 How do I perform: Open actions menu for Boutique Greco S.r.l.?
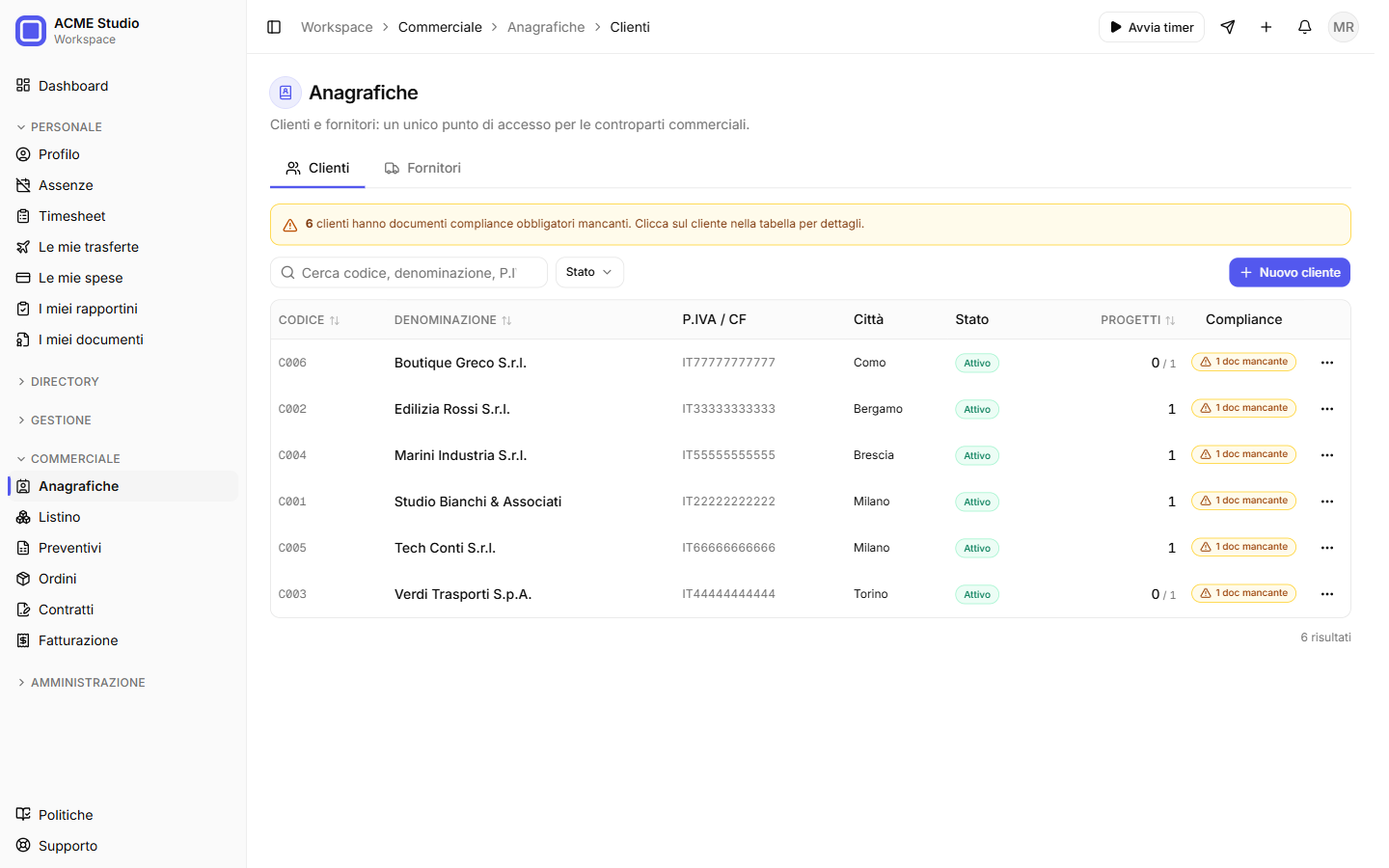1327,363
